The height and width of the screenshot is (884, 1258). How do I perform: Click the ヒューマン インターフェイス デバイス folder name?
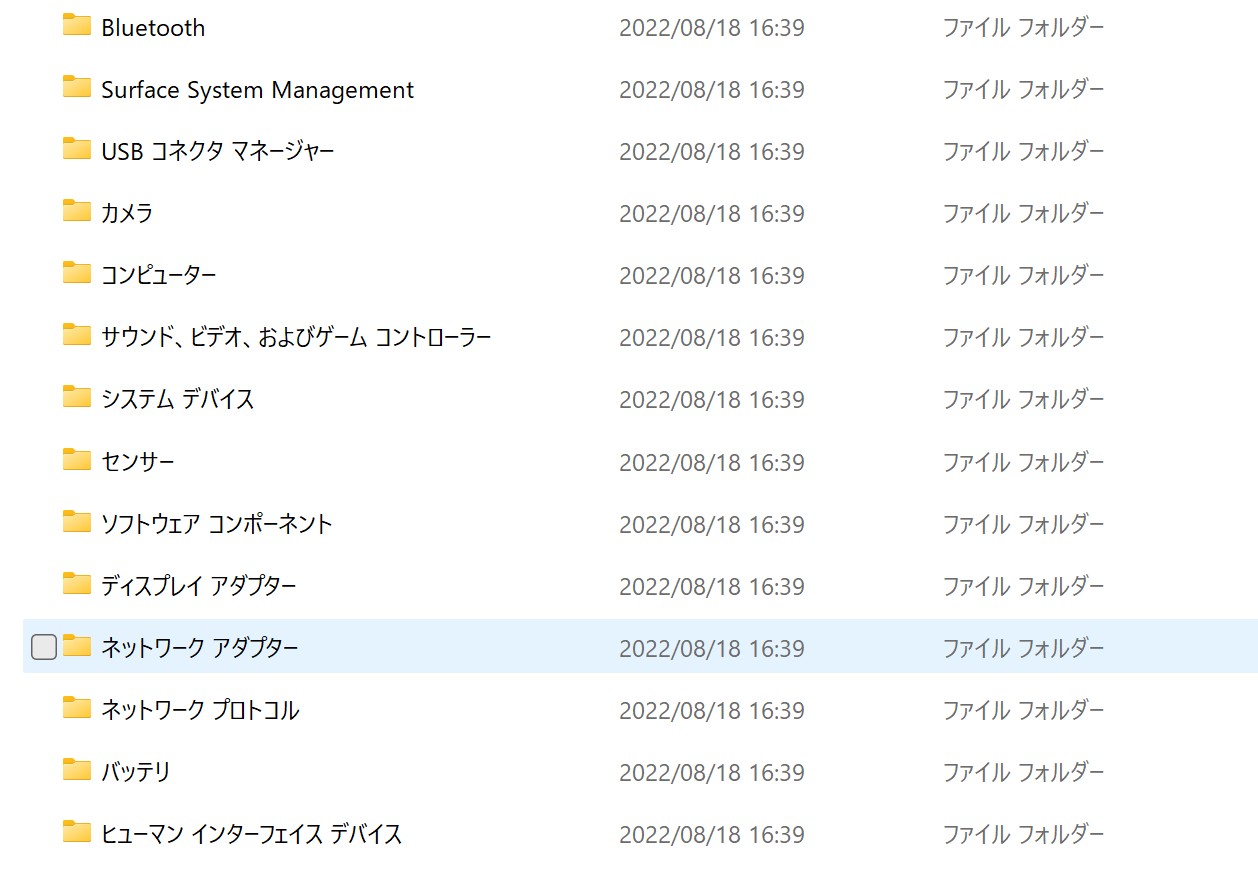point(252,833)
